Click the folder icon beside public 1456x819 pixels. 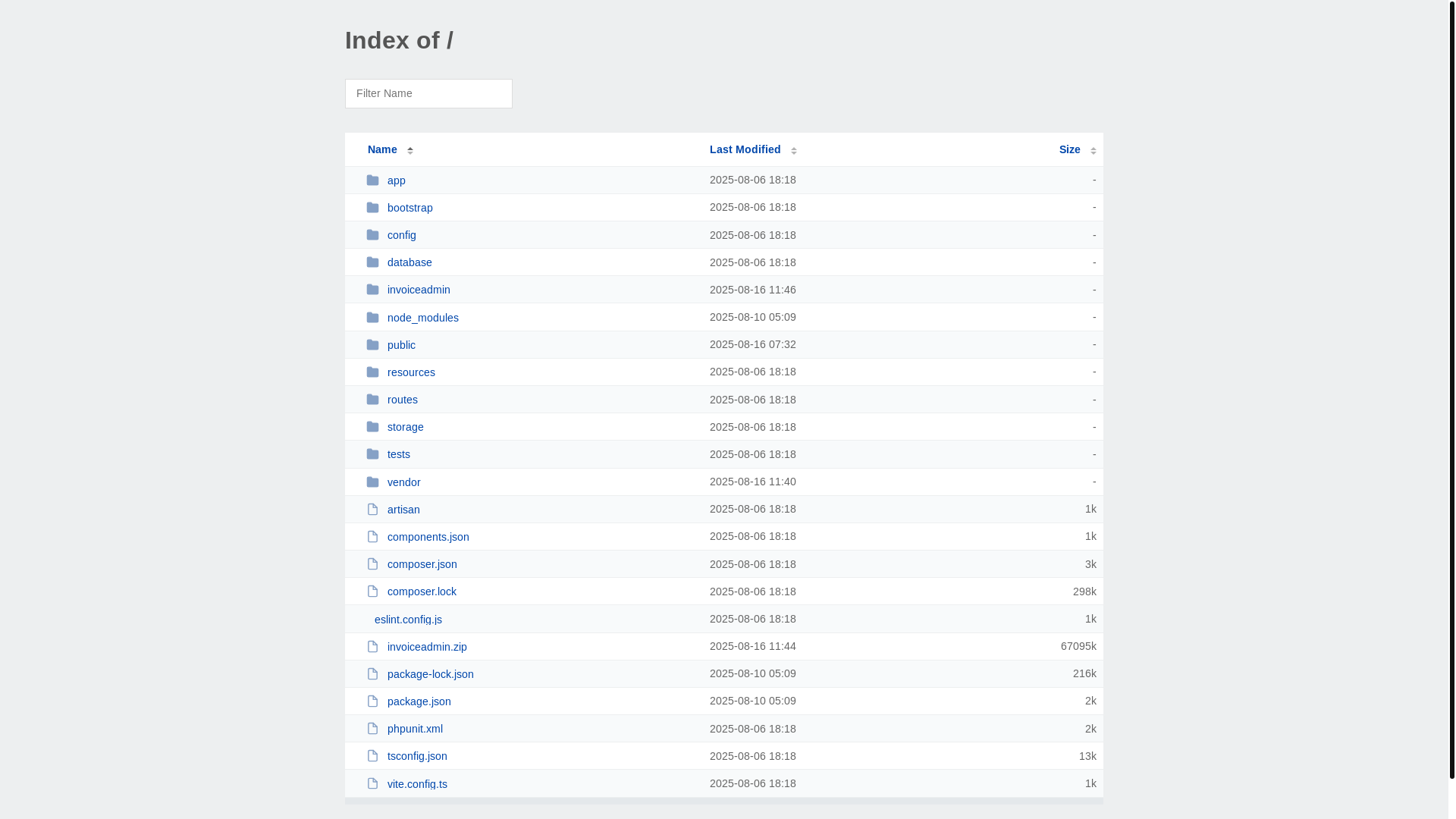click(x=372, y=345)
